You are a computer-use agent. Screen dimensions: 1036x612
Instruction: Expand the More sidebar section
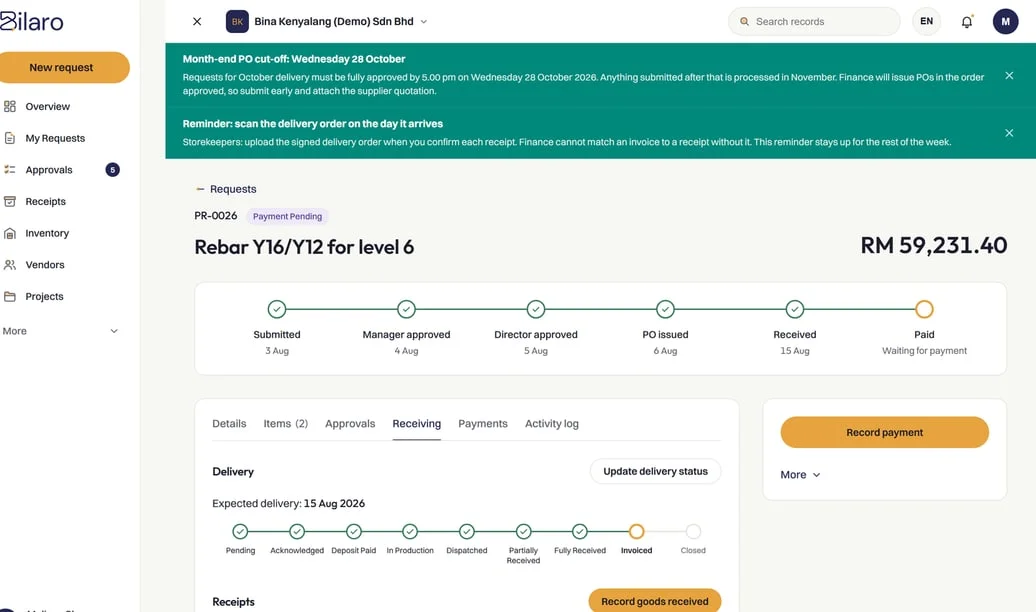(x=61, y=331)
